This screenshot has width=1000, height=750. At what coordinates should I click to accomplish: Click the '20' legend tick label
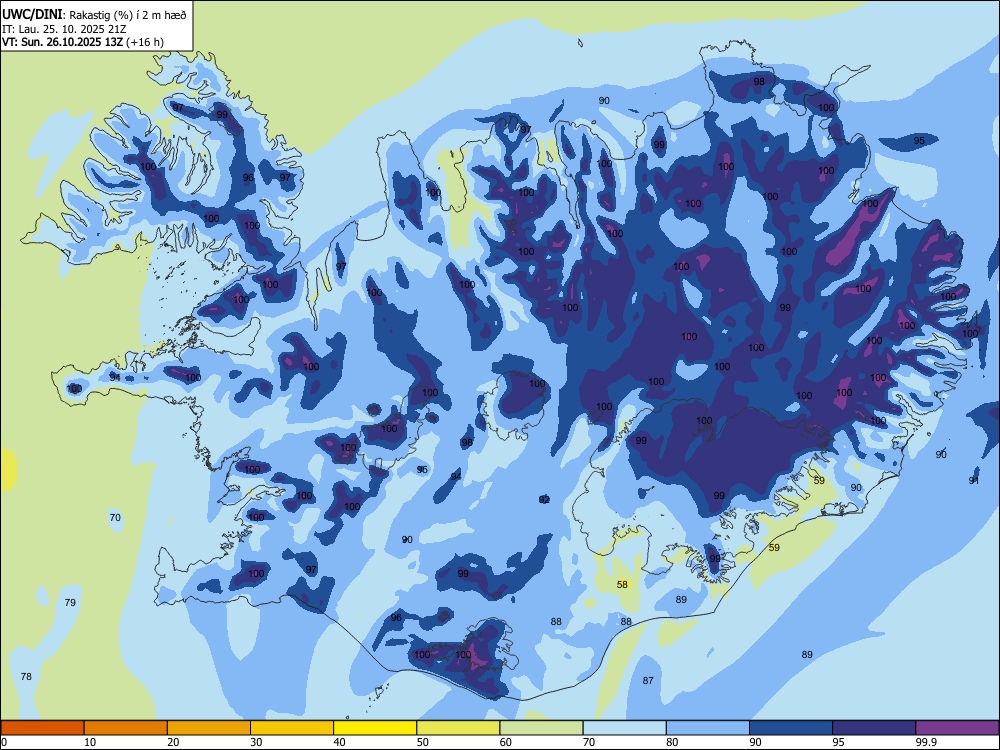173,742
